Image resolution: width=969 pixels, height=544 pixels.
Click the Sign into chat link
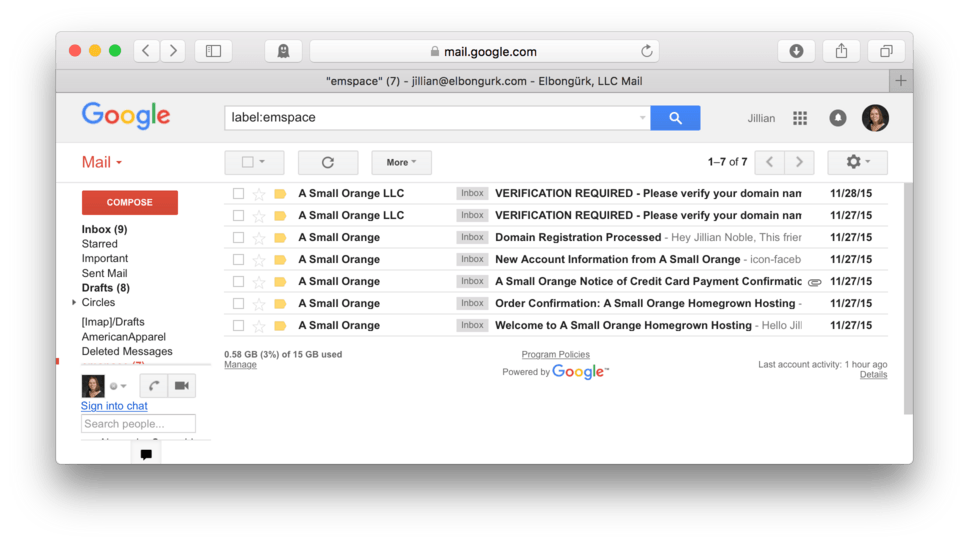tap(114, 406)
